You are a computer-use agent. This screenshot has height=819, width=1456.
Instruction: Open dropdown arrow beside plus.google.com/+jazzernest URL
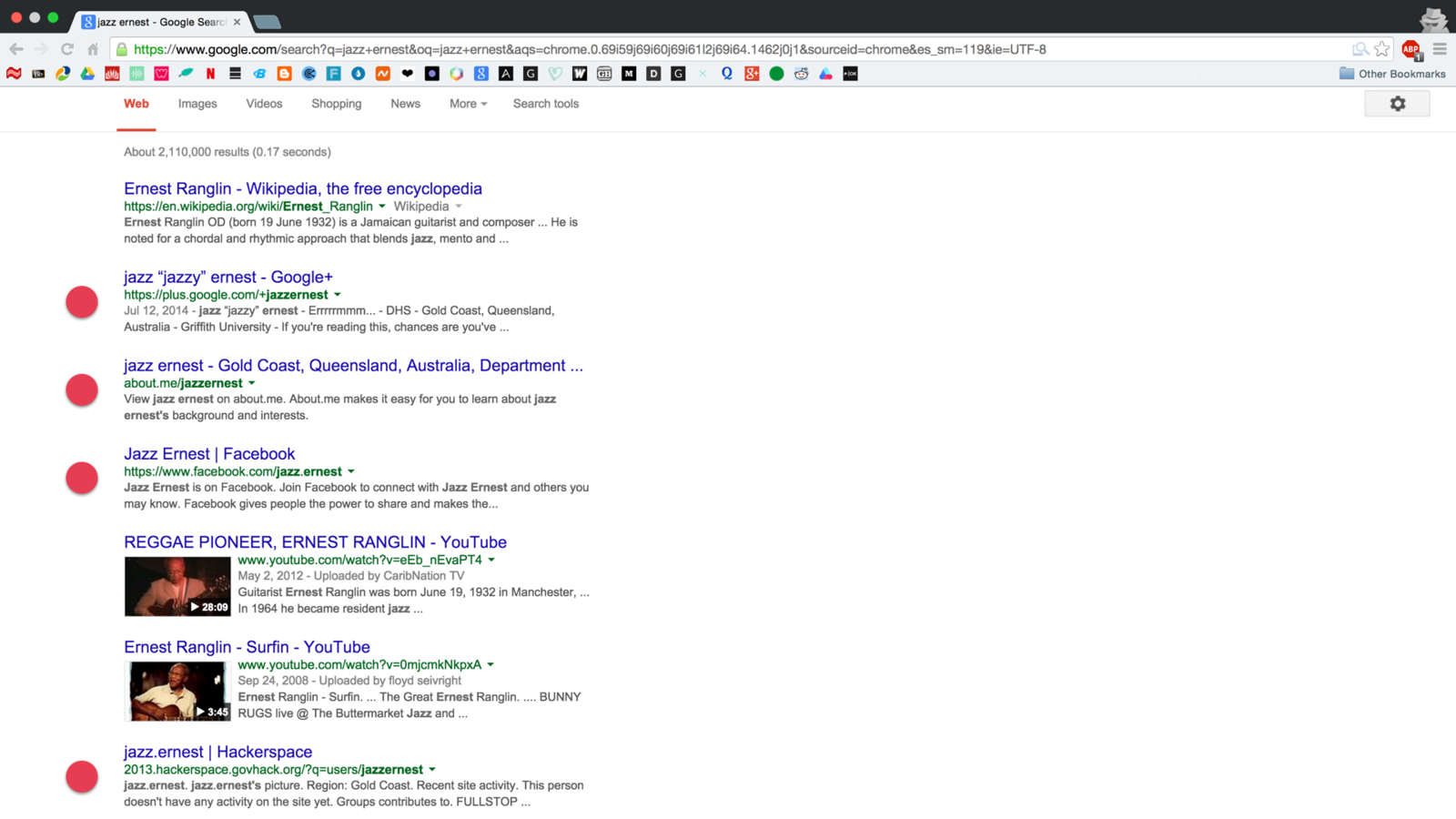click(x=338, y=295)
